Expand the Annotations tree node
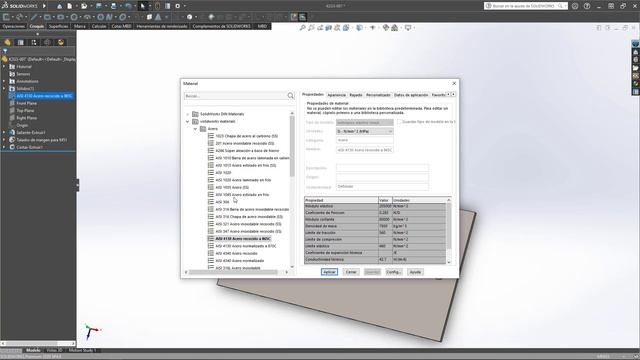This screenshot has height=360, width=640. point(4,81)
